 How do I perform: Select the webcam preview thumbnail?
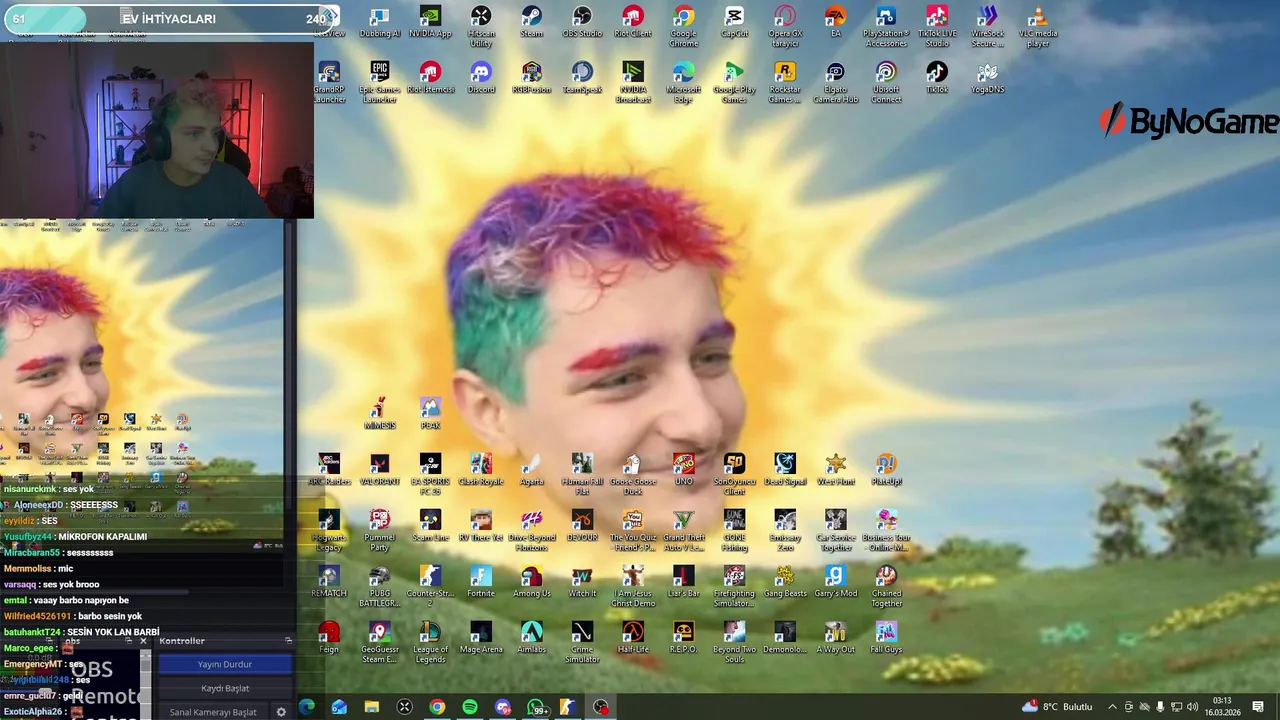157,130
